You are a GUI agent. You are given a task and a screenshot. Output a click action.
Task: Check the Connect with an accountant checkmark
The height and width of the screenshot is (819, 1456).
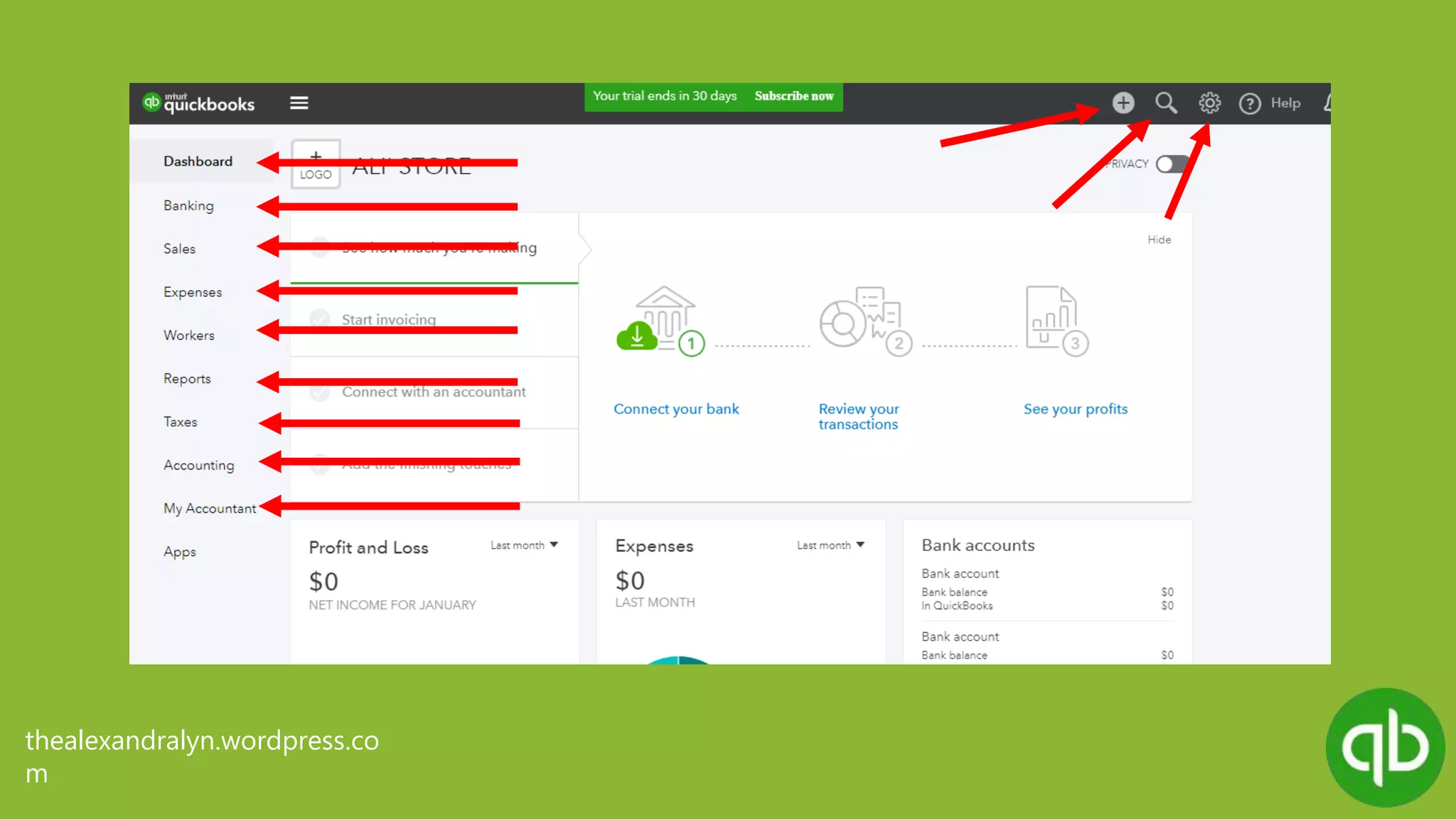320,392
